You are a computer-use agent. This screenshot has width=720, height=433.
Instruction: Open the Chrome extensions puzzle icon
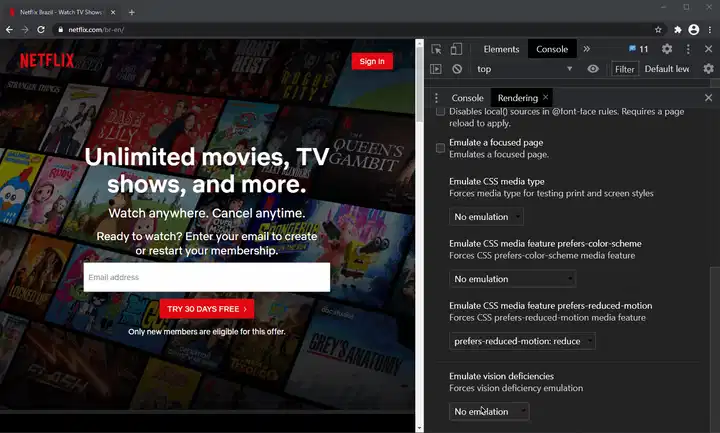677,30
